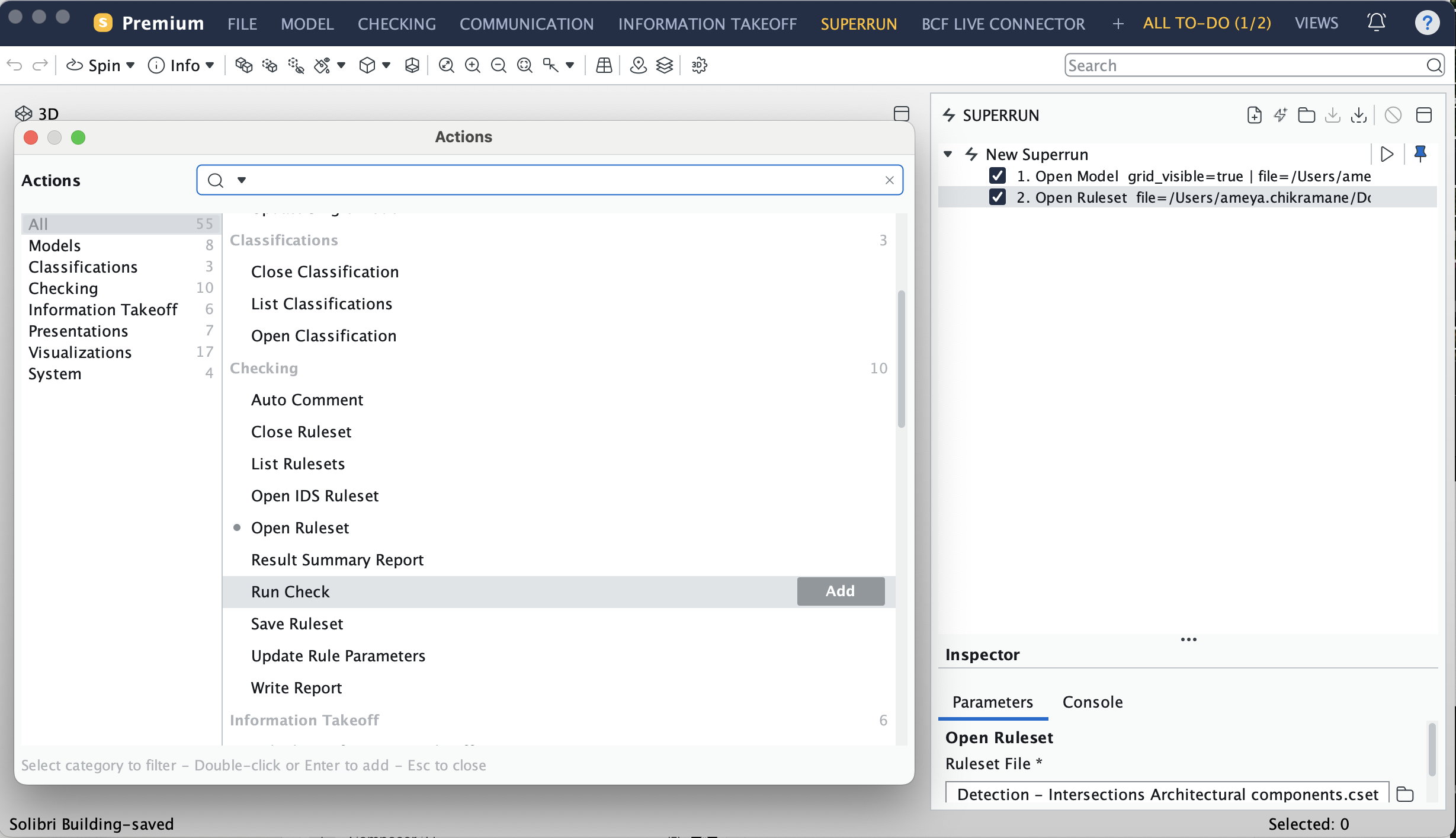This screenshot has height=838, width=1456.
Task: Filter actions by Checking category
Action: (121, 288)
